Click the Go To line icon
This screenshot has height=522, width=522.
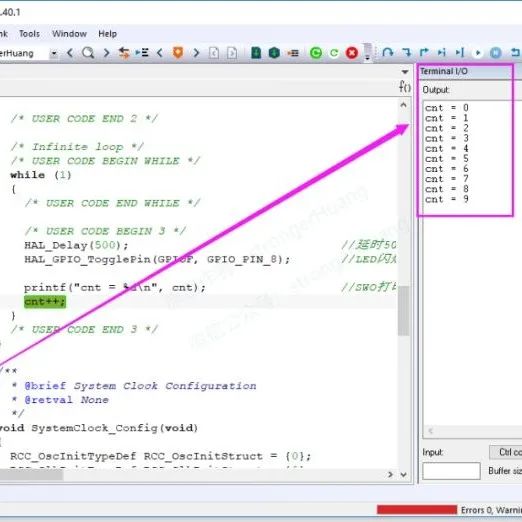point(142,53)
